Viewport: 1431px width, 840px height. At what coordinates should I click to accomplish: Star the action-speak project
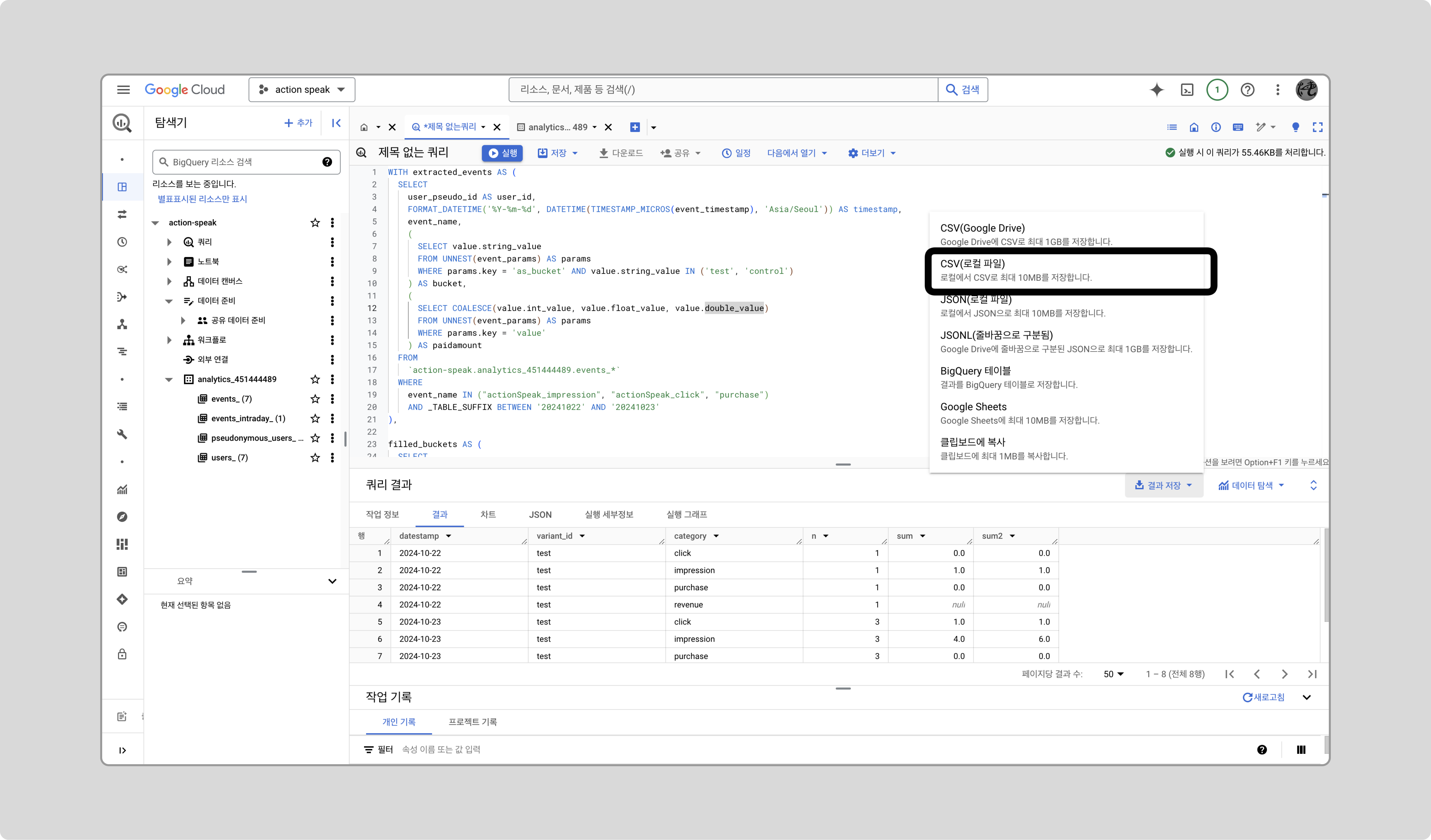coord(315,223)
